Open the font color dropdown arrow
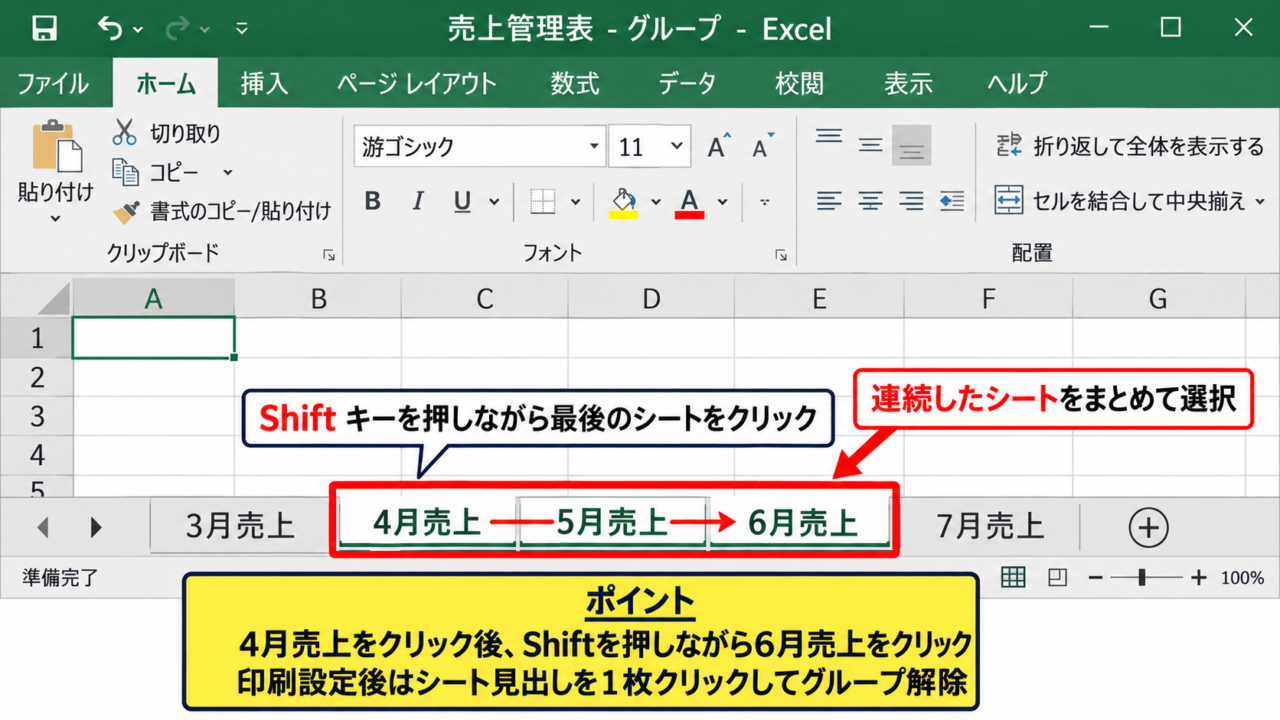This screenshot has width=1280, height=720. point(722,201)
